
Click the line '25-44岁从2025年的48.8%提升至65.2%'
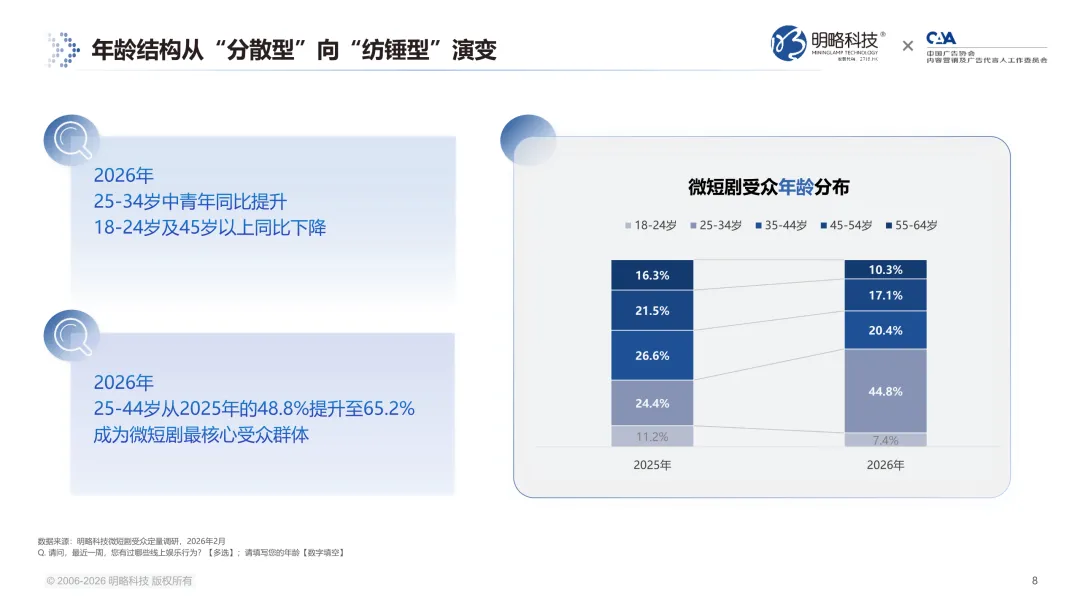point(254,408)
